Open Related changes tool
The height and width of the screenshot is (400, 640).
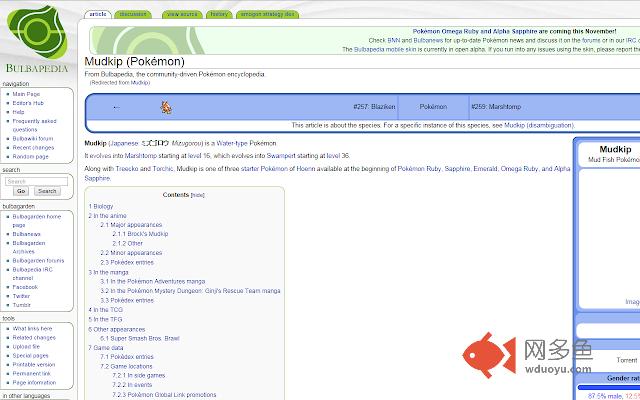[x=34, y=338]
